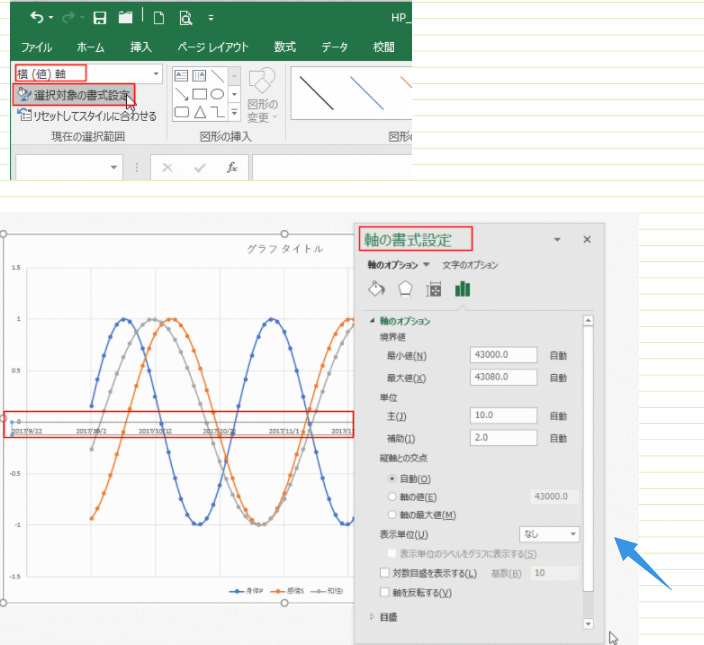Screen dimensions: 704x645
Task: Enable the 対数目盛を表示する checkbox
Action: click(x=386, y=573)
